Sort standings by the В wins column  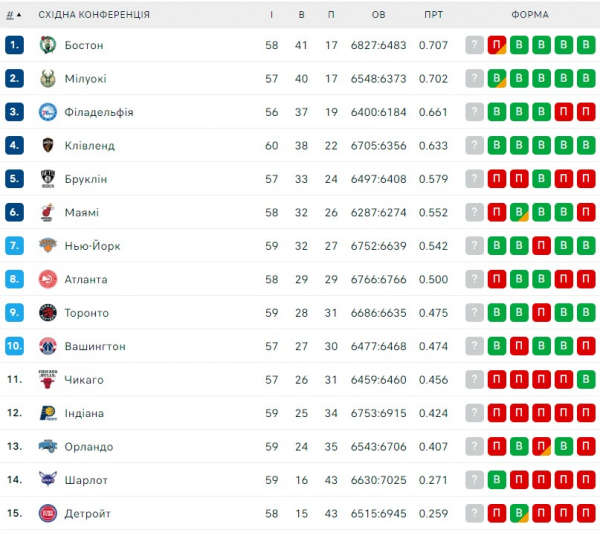[302, 15]
